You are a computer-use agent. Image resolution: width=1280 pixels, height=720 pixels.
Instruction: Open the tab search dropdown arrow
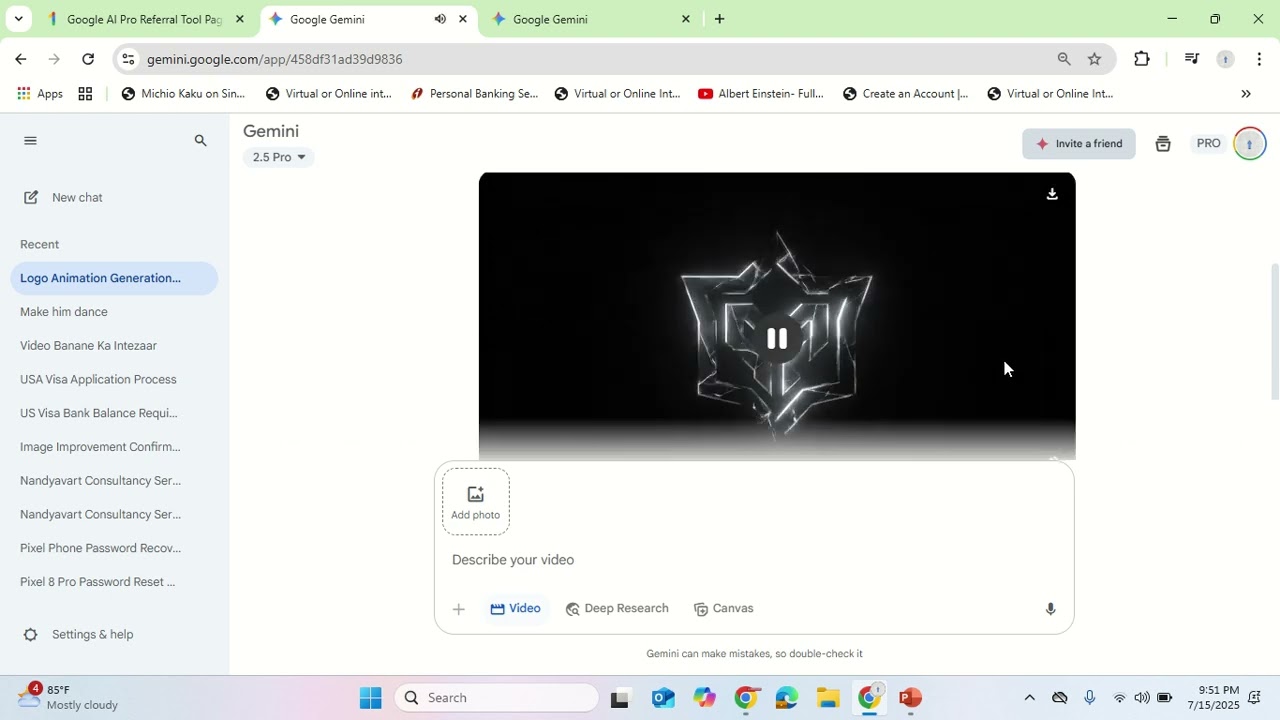point(18,19)
